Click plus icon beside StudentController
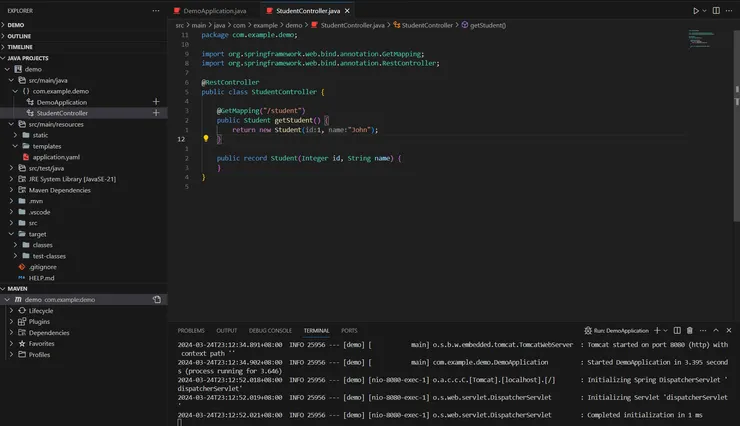The image size is (740, 426). (x=156, y=113)
